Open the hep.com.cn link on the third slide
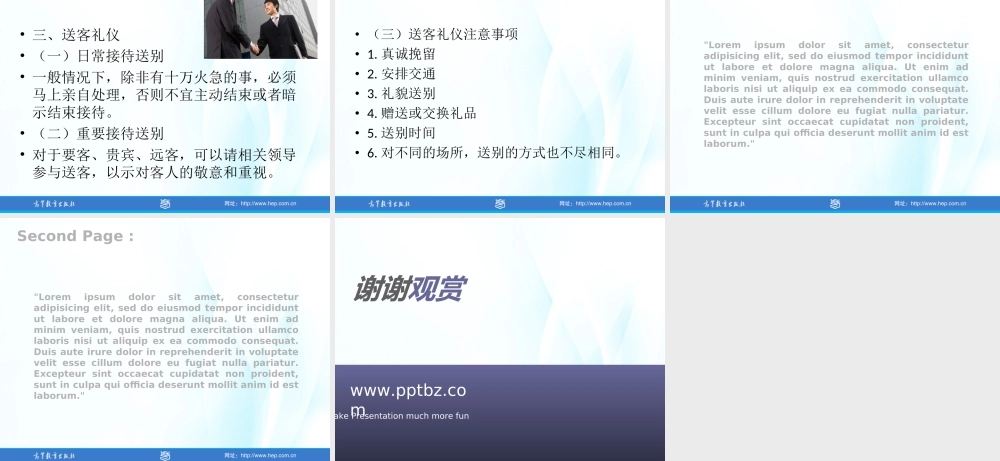The height and width of the screenshot is (461, 1000). (x=930, y=204)
